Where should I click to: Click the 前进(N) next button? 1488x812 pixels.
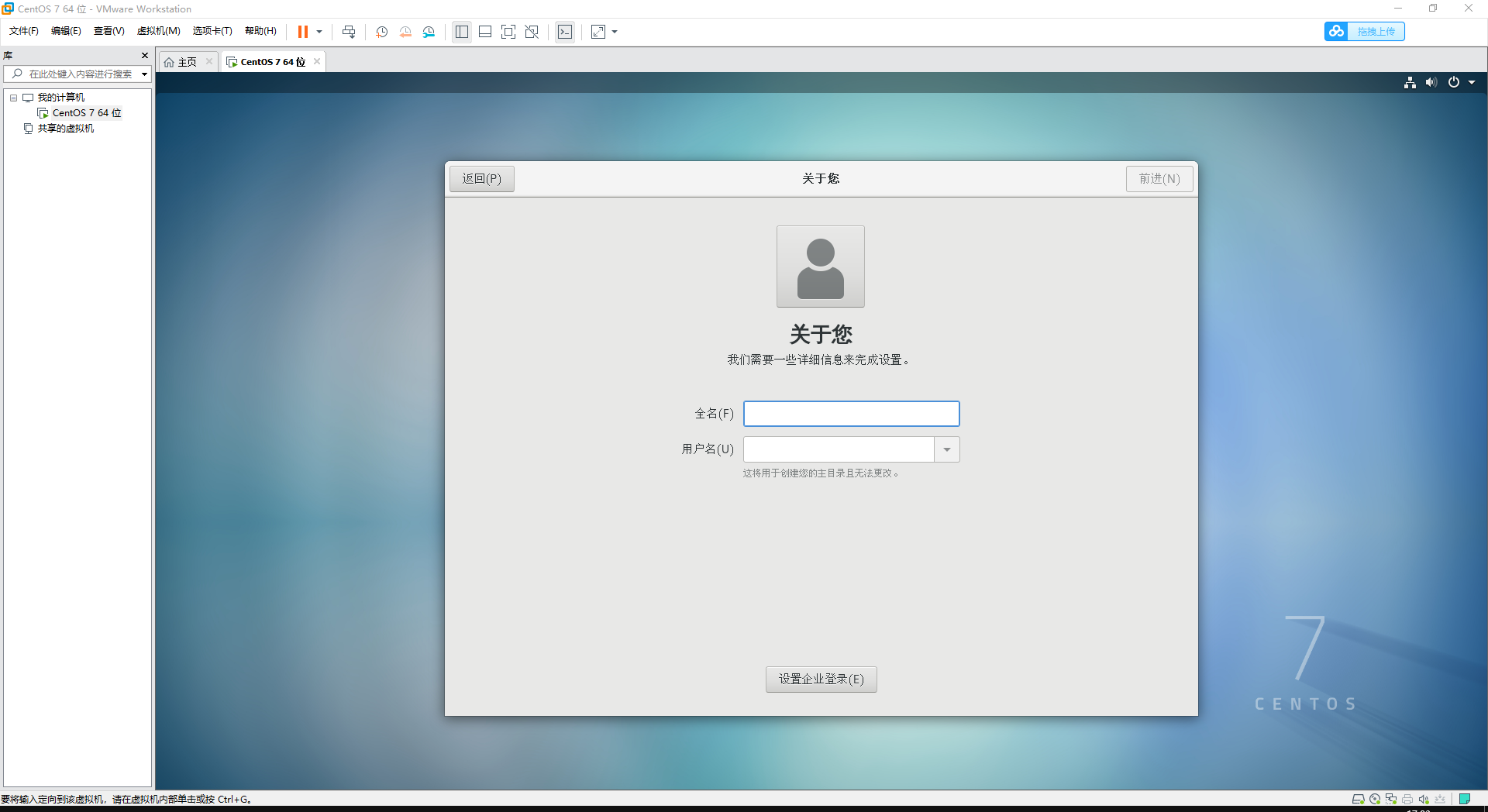(1159, 179)
